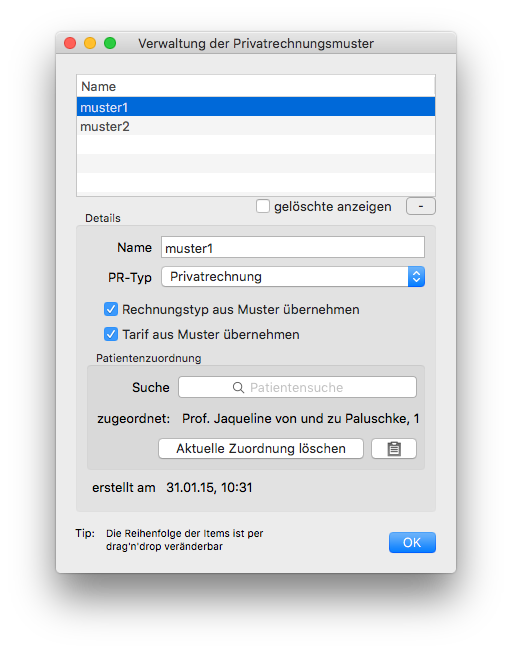
Task: Toggle Tarif aus Muster übernehmen
Action: [x=111, y=334]
